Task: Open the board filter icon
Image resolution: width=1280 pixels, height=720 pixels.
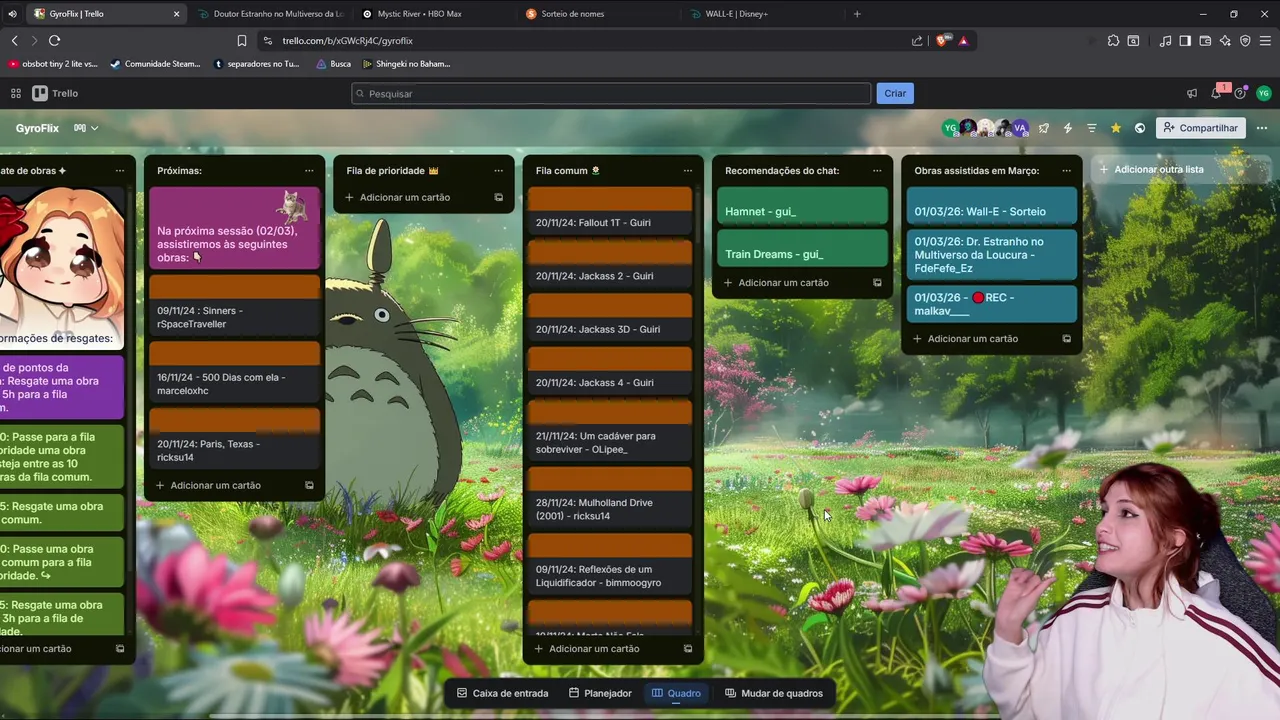Action: [x=1092, y=128]
